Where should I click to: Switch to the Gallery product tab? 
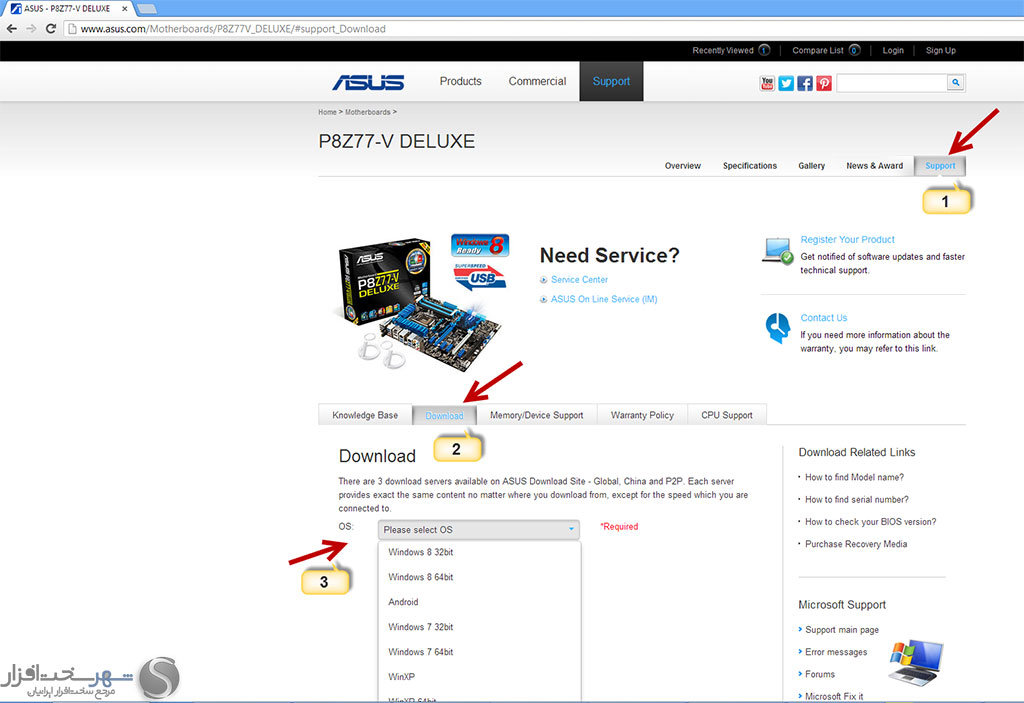811,166
